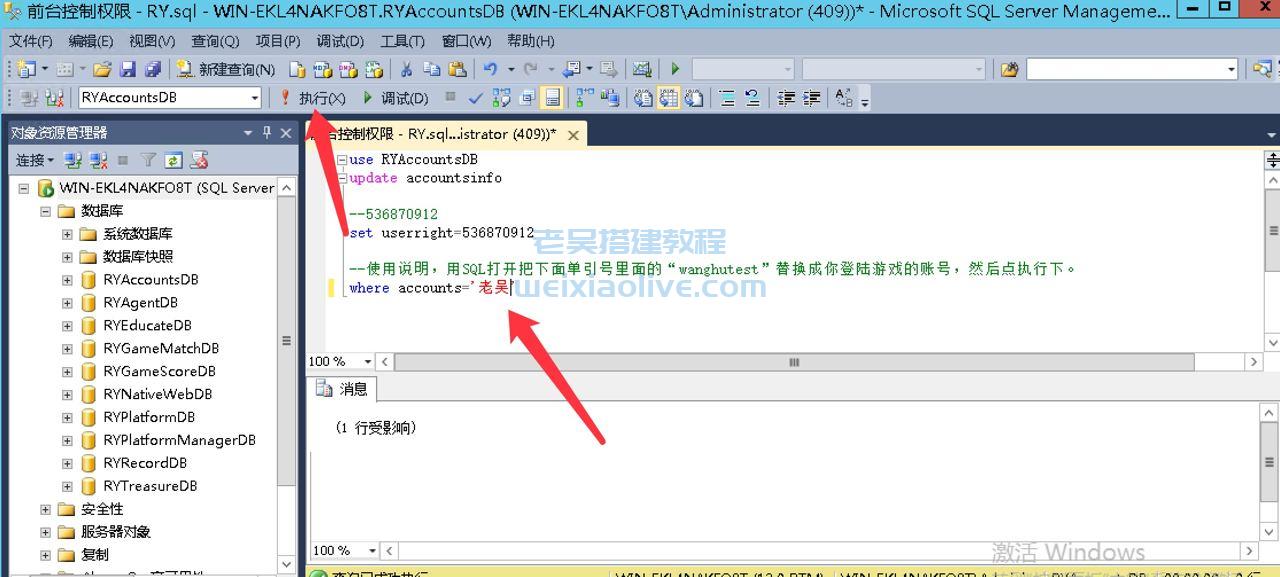1280x577 pixels.
Task: Click the Open File folder icon
Action: pyautogui.click(x=102, y=69)
